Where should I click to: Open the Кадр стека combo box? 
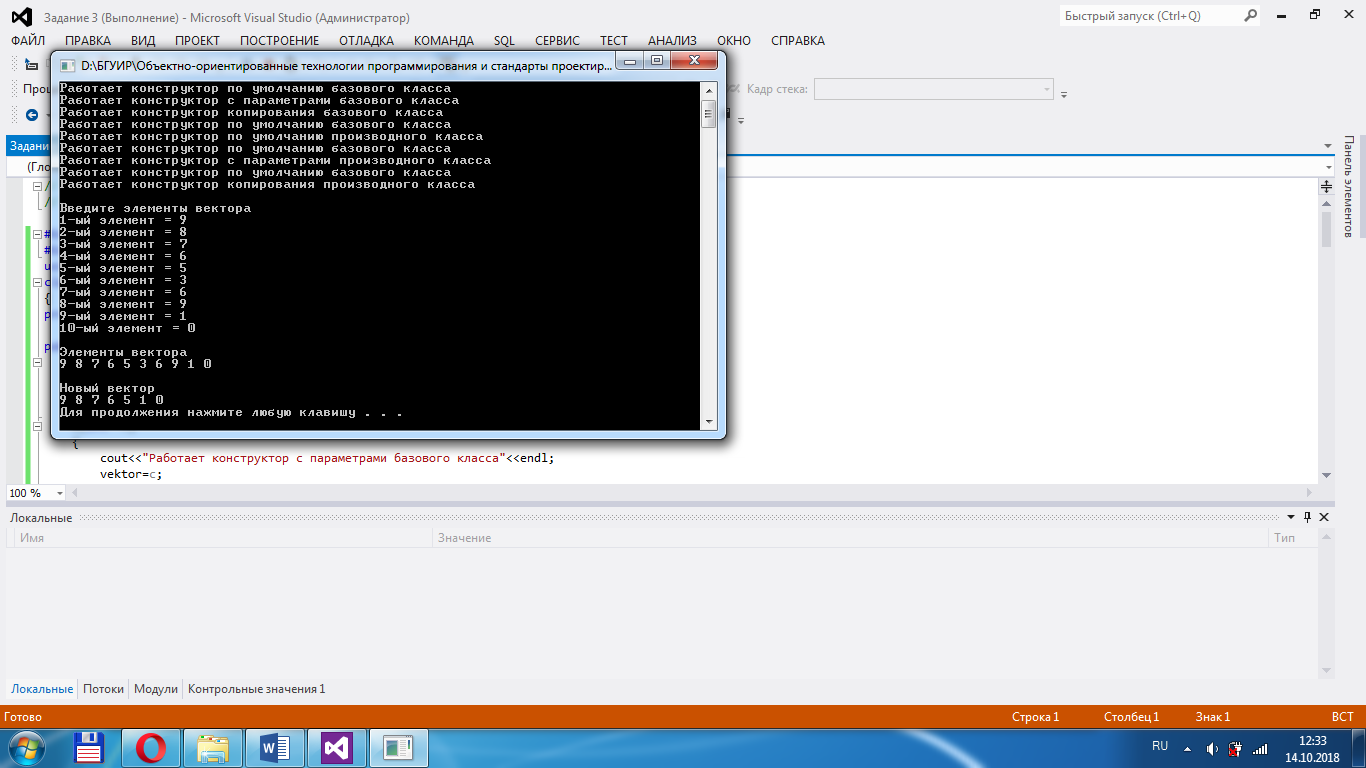pos(934,90)
